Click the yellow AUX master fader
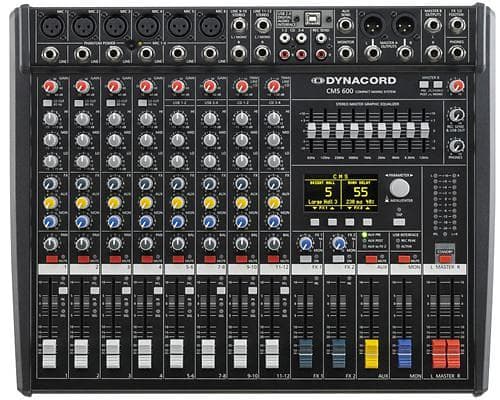Image resolution: width=500 pixels, height=400 pixels. (372, 354)
